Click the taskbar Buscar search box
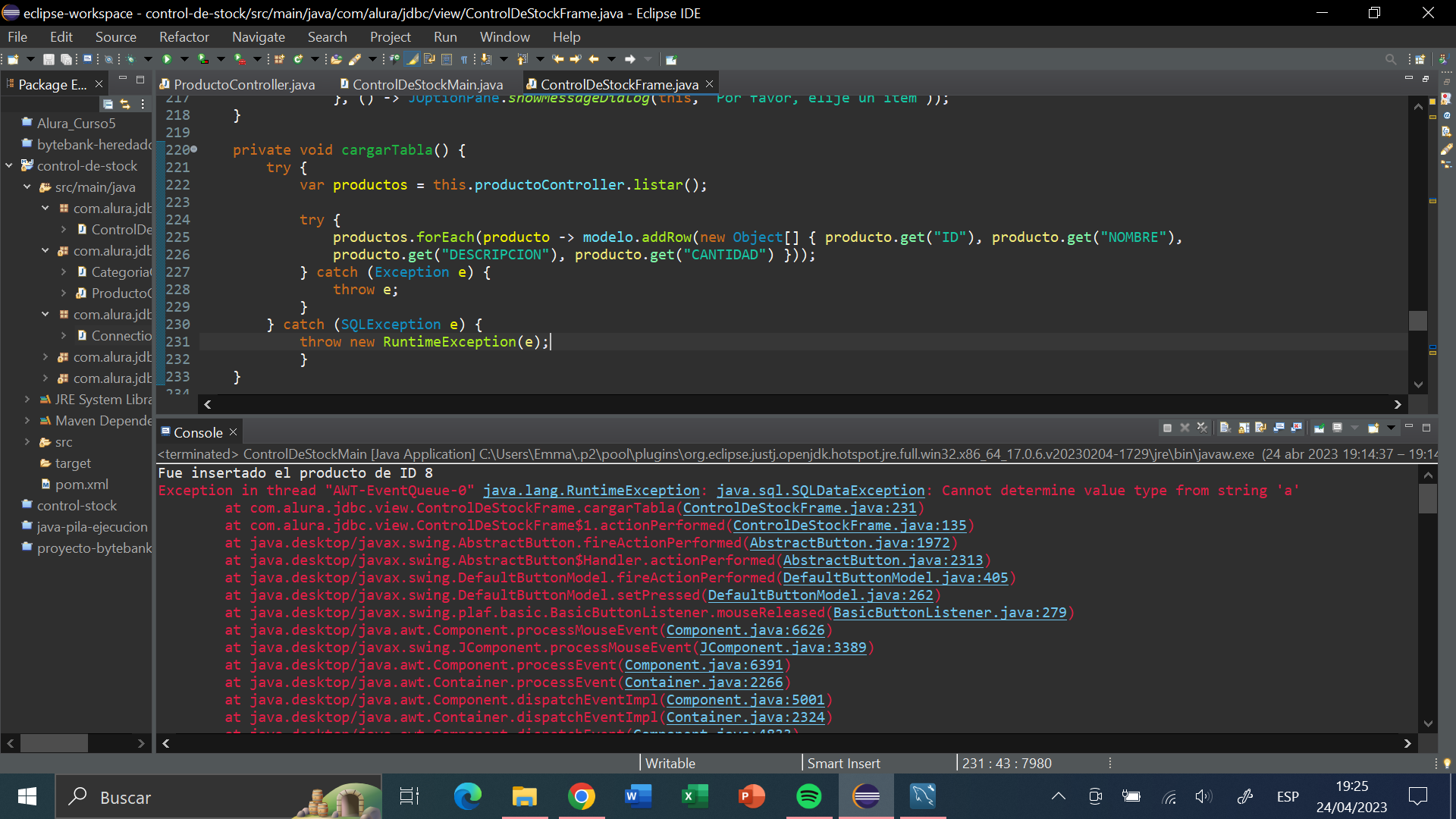Viewport: 1456px width, 819px height. (220, 796)
